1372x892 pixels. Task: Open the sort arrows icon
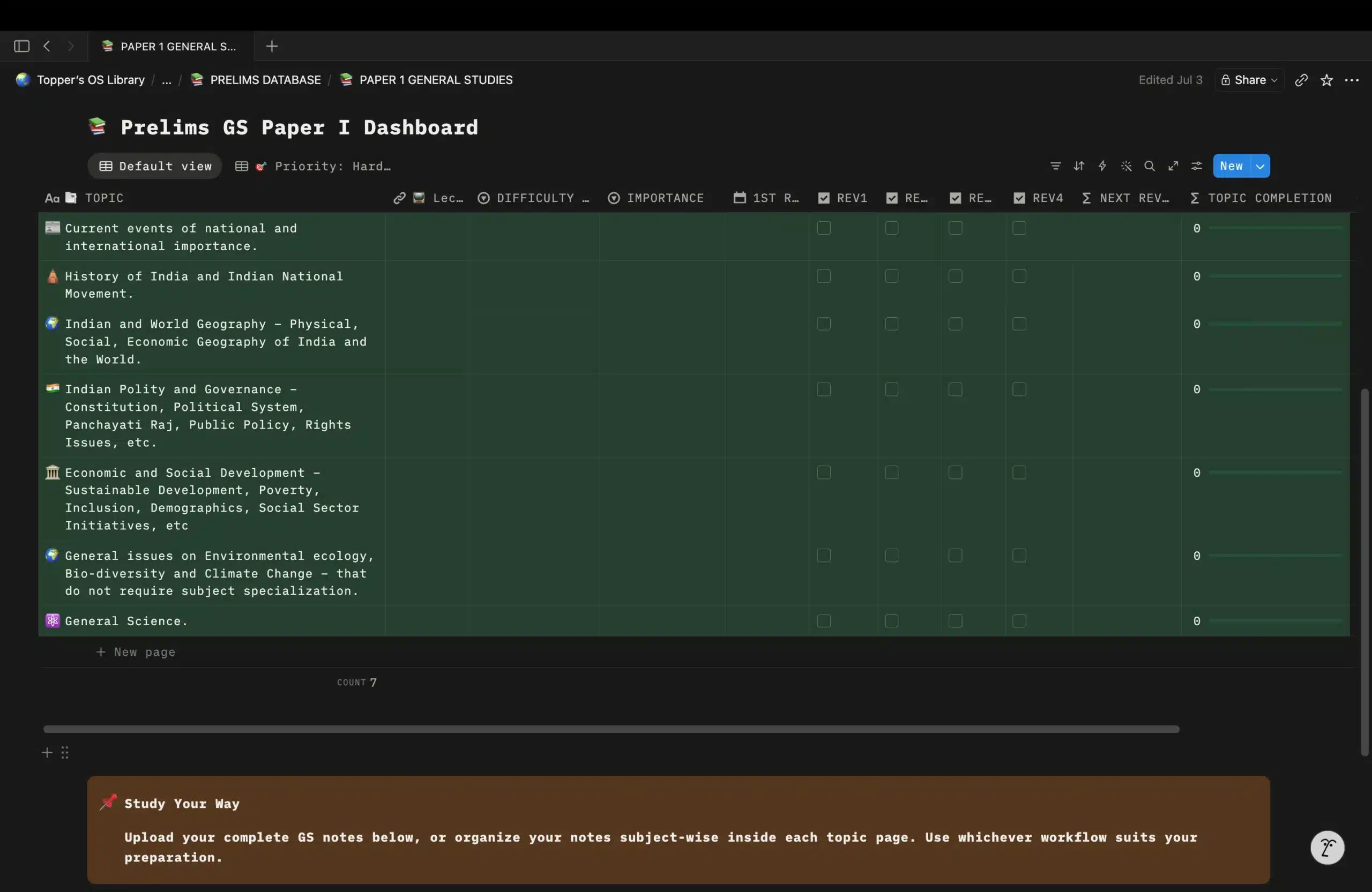(x=1079, y=166)
